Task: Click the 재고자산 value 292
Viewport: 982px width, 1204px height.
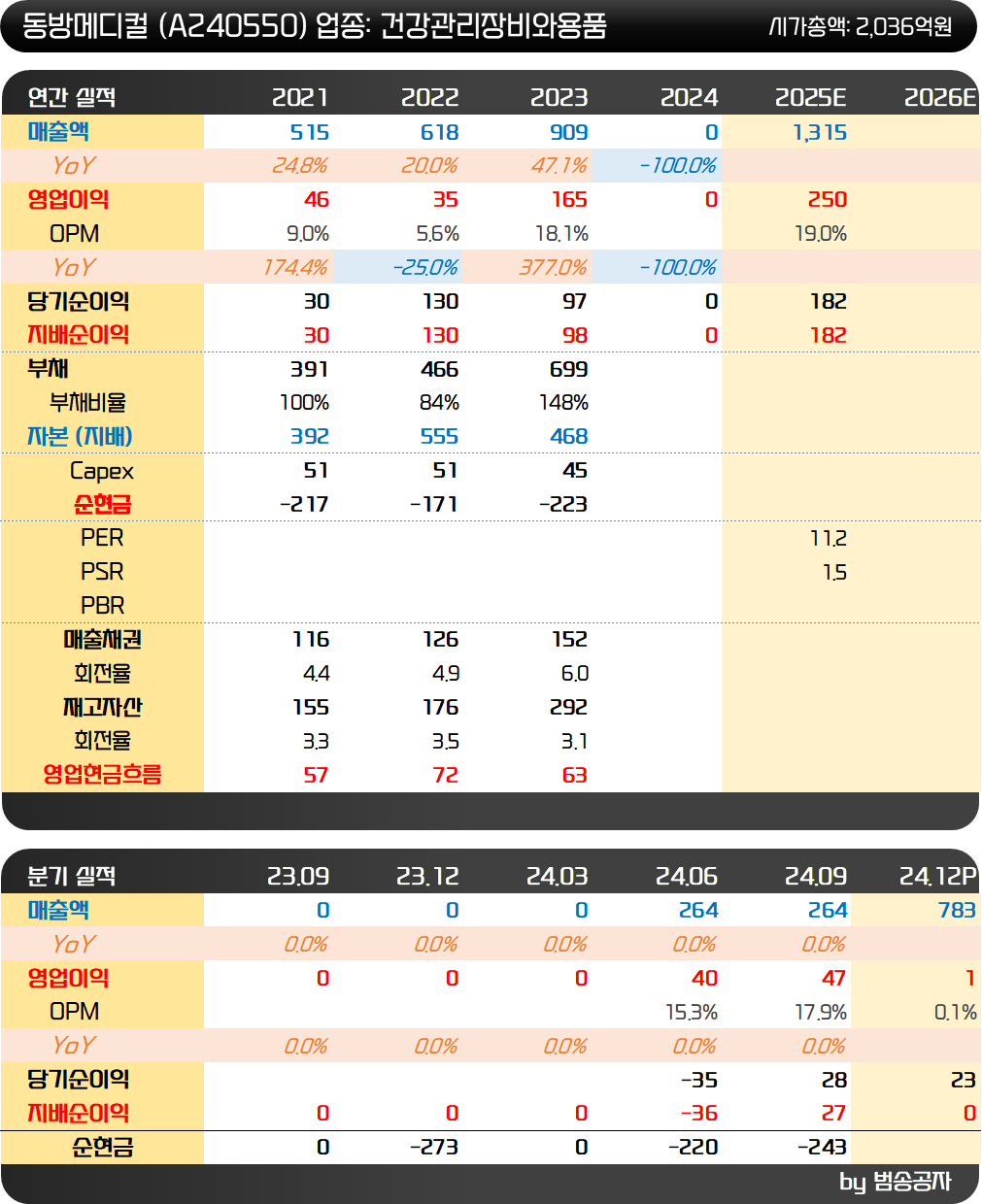Action: [568, 708]
